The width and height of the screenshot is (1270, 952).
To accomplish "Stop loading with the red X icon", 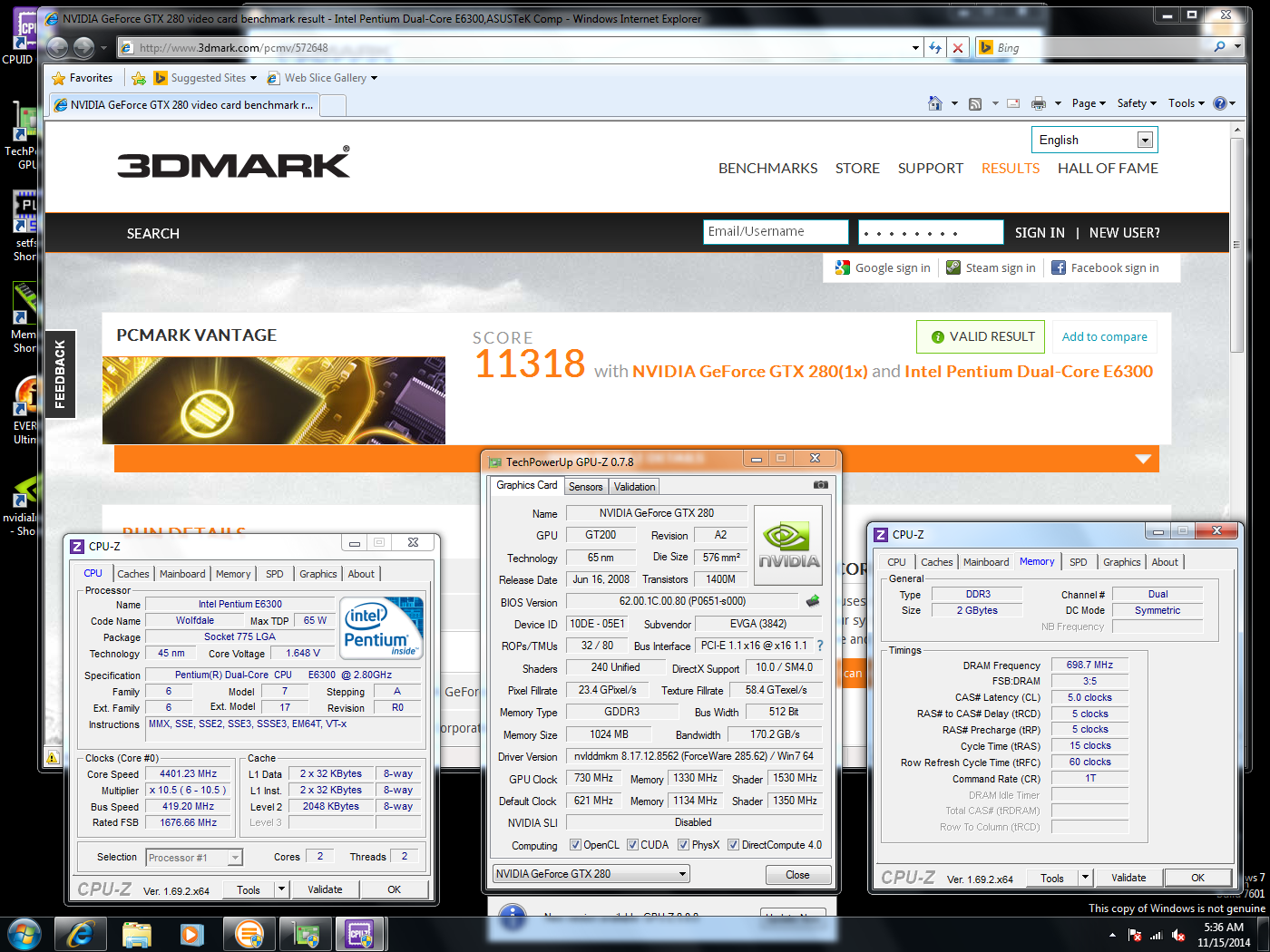I will (958, 48).
